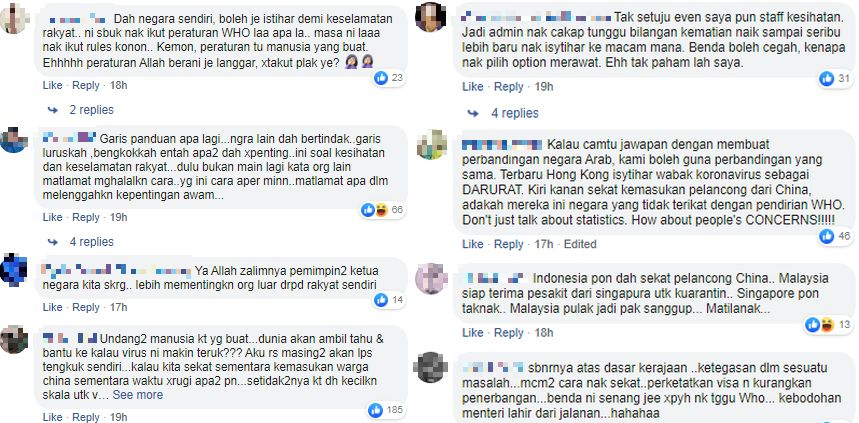Reply to 'Undang2 manusia' comment
The width and height of the screenshot is (859, 423).
(x=86, y=417)
